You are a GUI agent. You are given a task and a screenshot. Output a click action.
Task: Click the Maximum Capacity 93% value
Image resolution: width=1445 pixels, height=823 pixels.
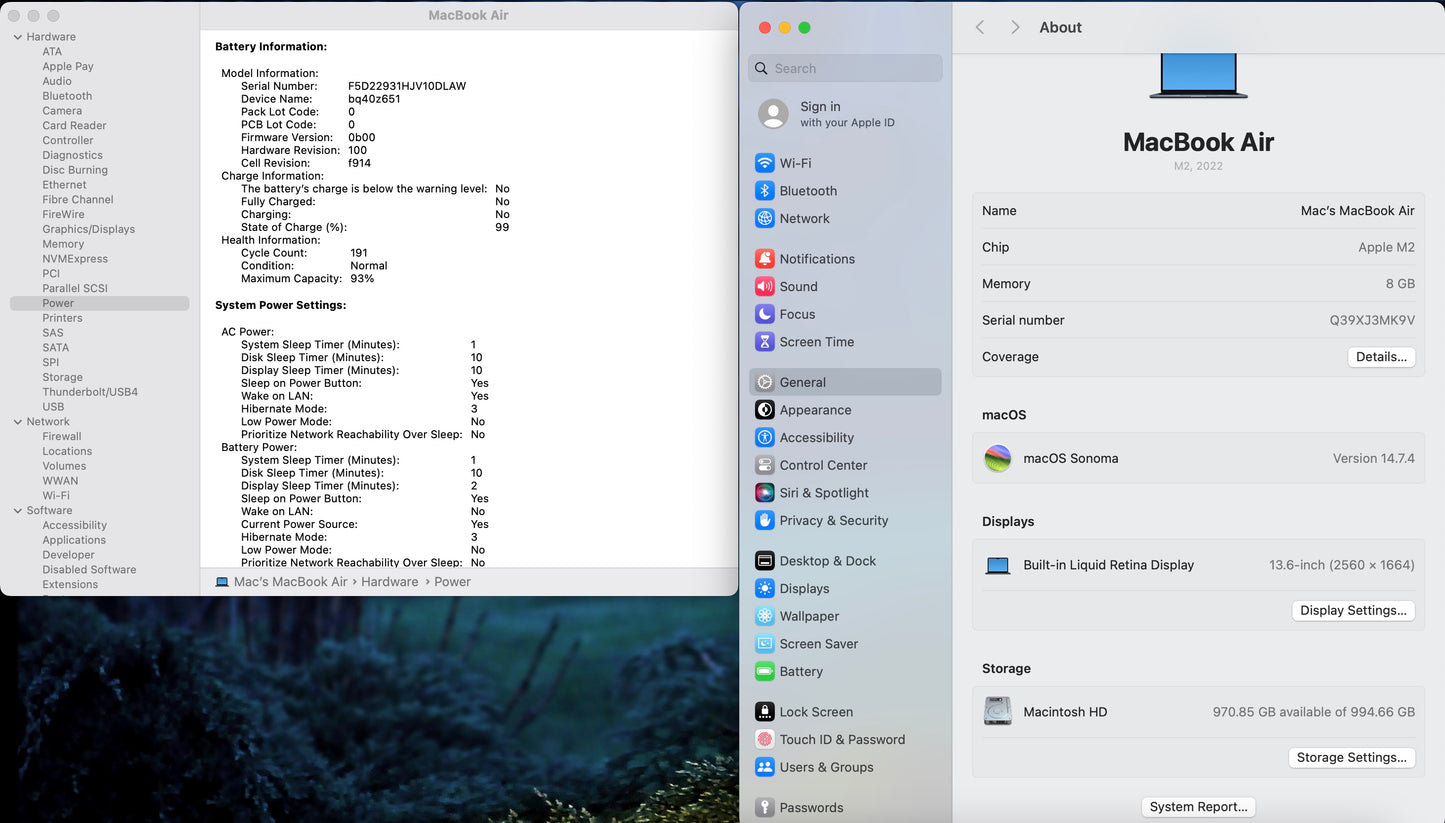pyautogui.click(x=362, y=279)
